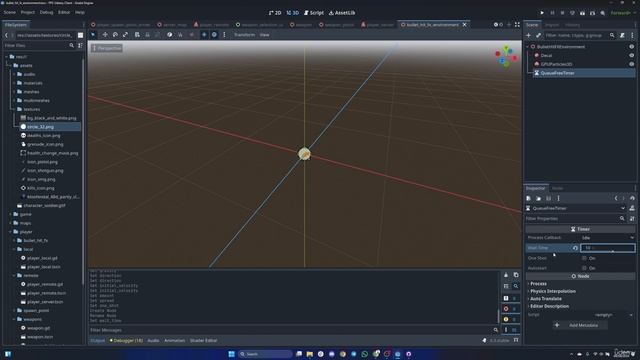Click the viewport orientation gizmo
Viewport: 640px width, 360px height.
point(506,56)
